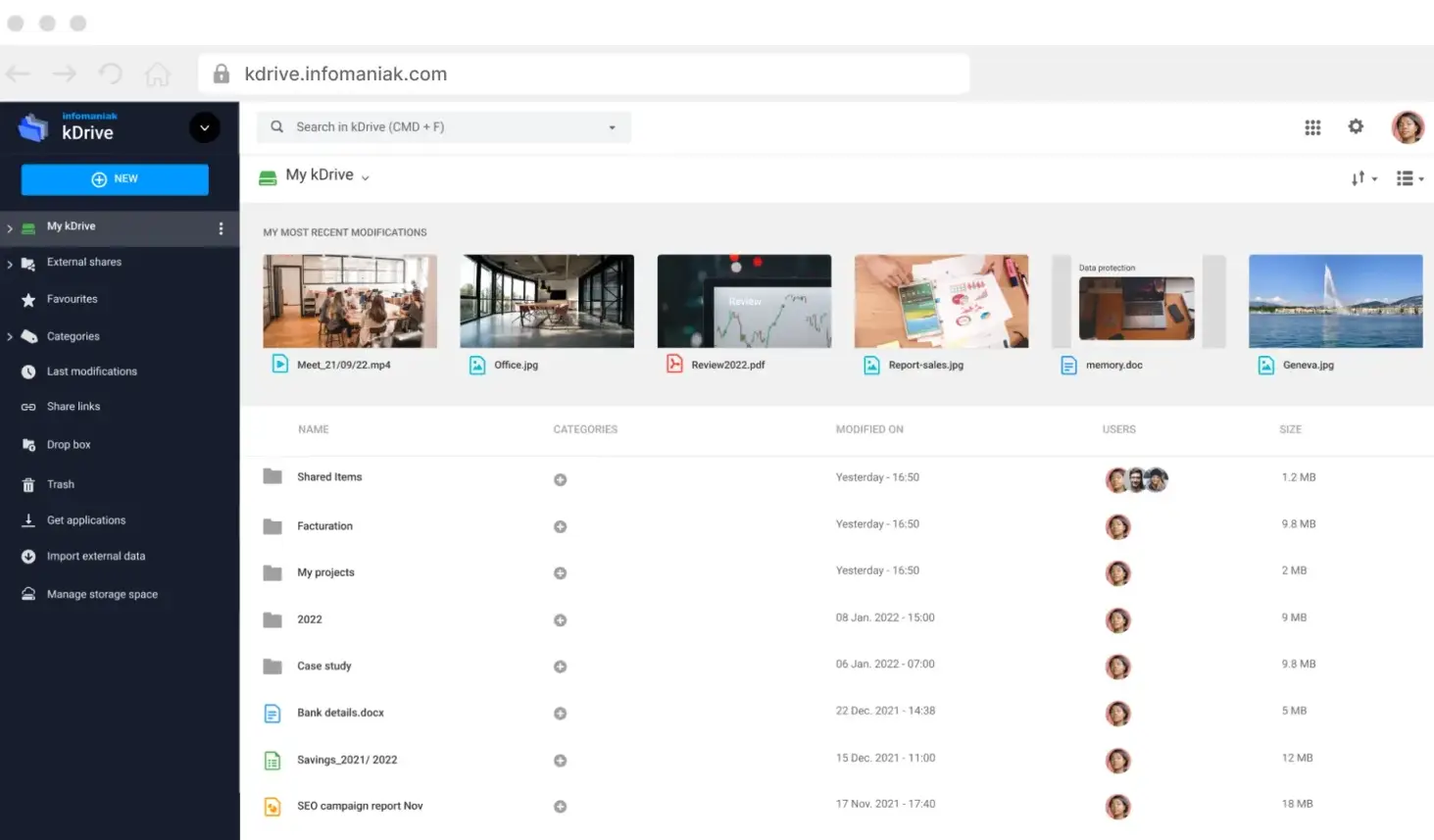Add category to Bank details.docx

560,714
